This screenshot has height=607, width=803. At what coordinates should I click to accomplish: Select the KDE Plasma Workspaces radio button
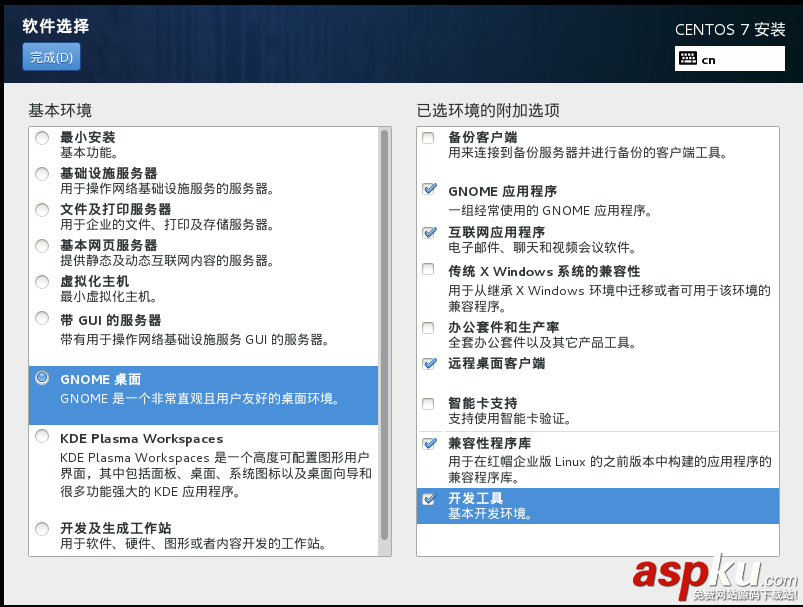[x=42, y=436]
